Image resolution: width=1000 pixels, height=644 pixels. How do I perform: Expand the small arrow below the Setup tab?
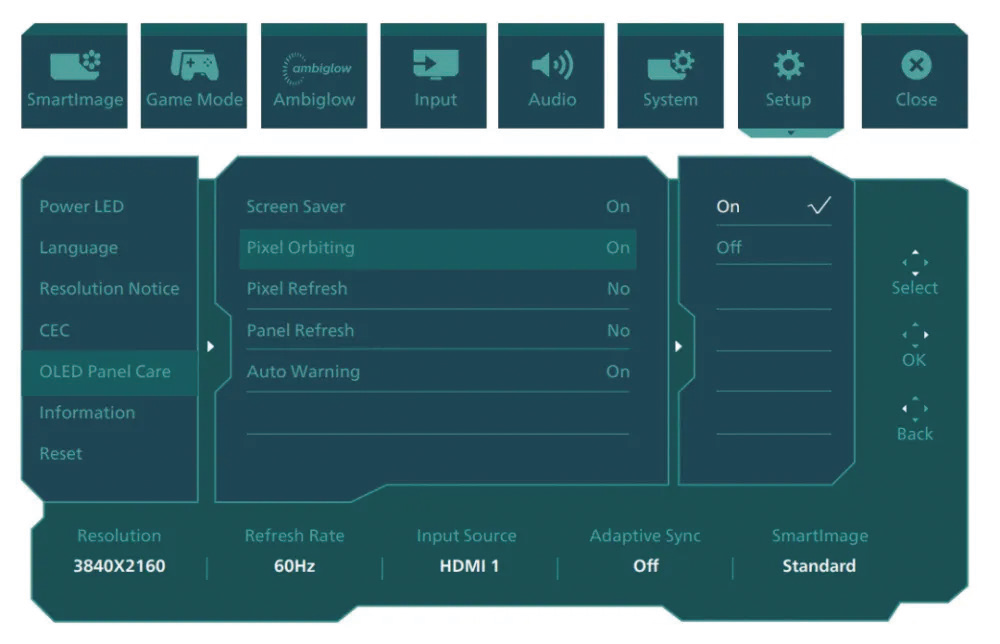click(791, 133)
